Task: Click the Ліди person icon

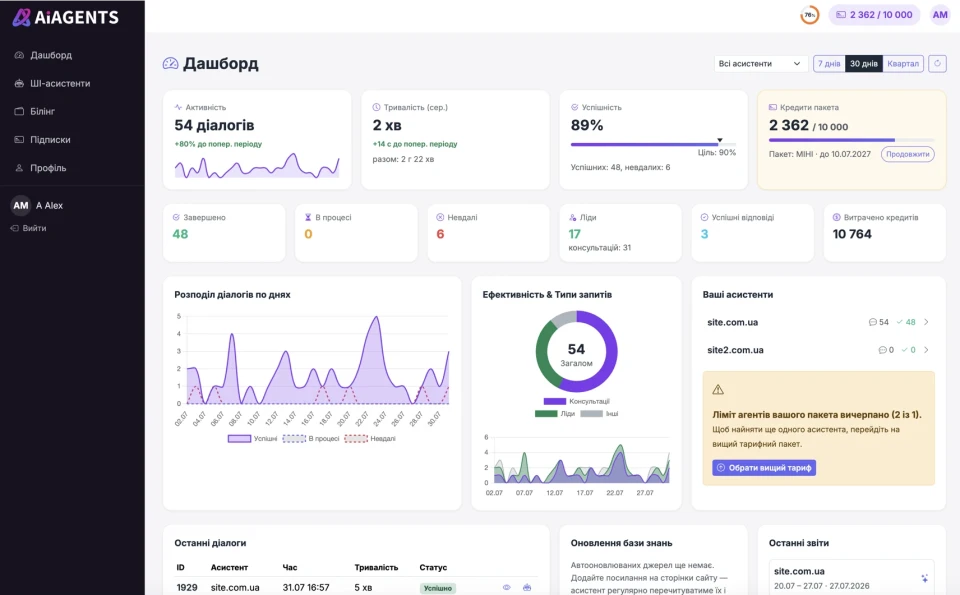Action: pyautogui.click(x=572, y=217)
